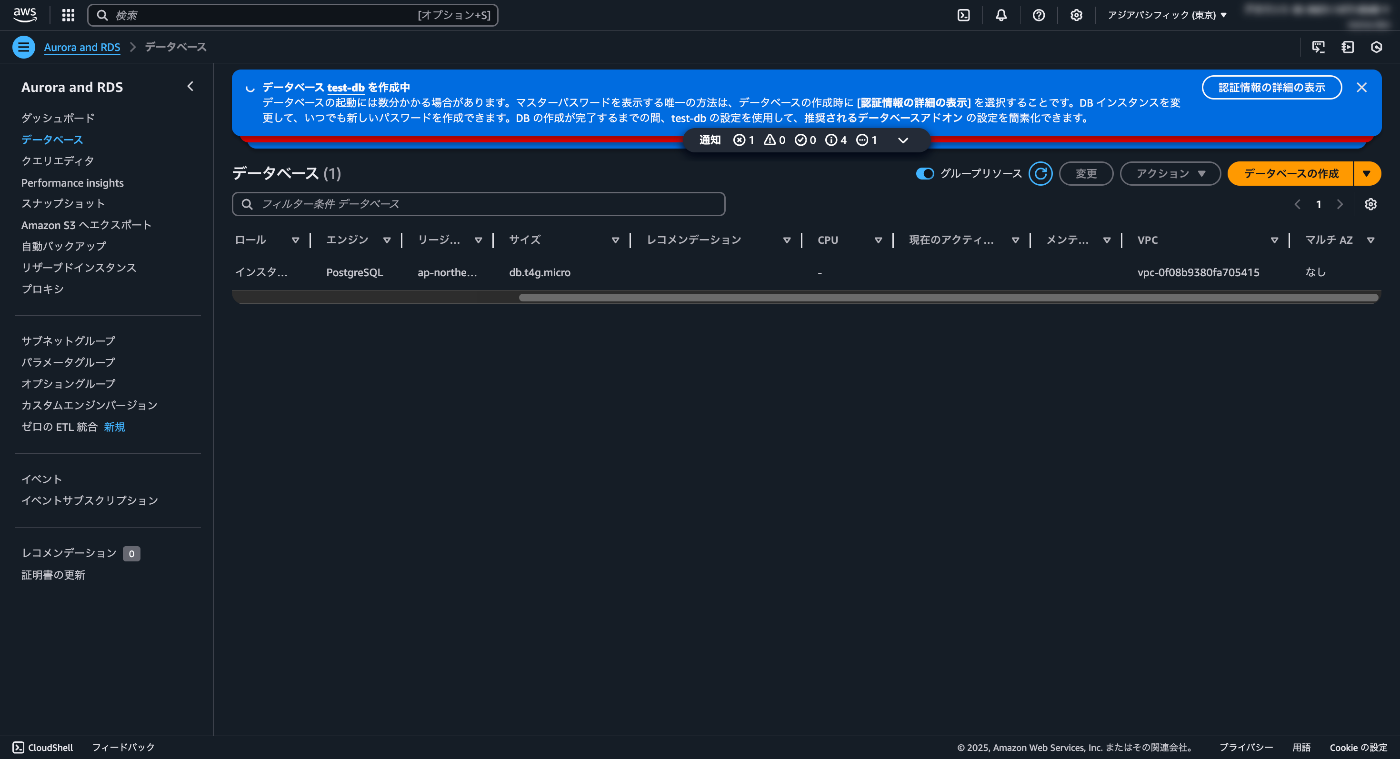Open イベントサブスクリプション in the sidebar
Viewport: 1400px width, 759px height.
coord(90,500)
